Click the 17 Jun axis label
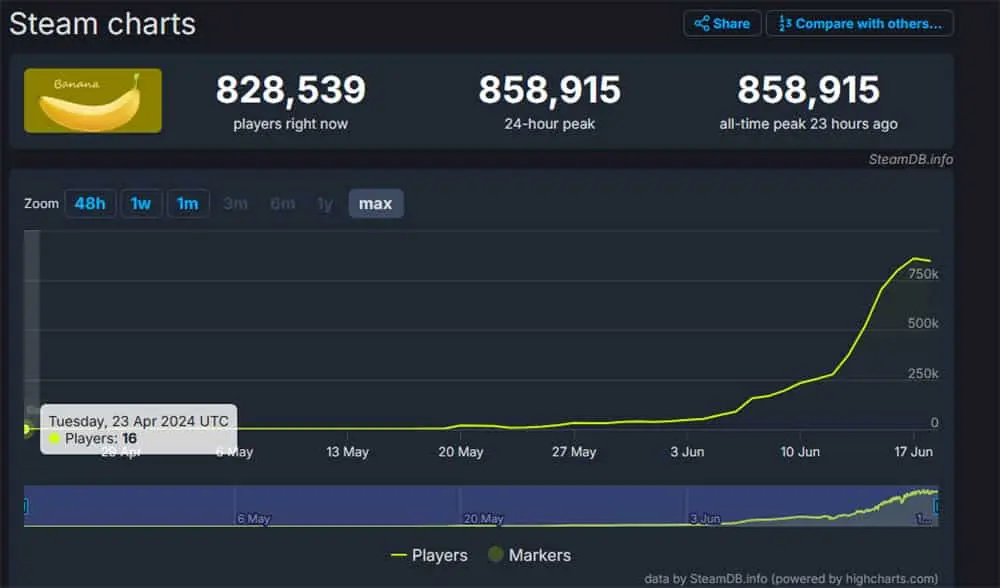1000x588 pixels. (x=913, y=452)
